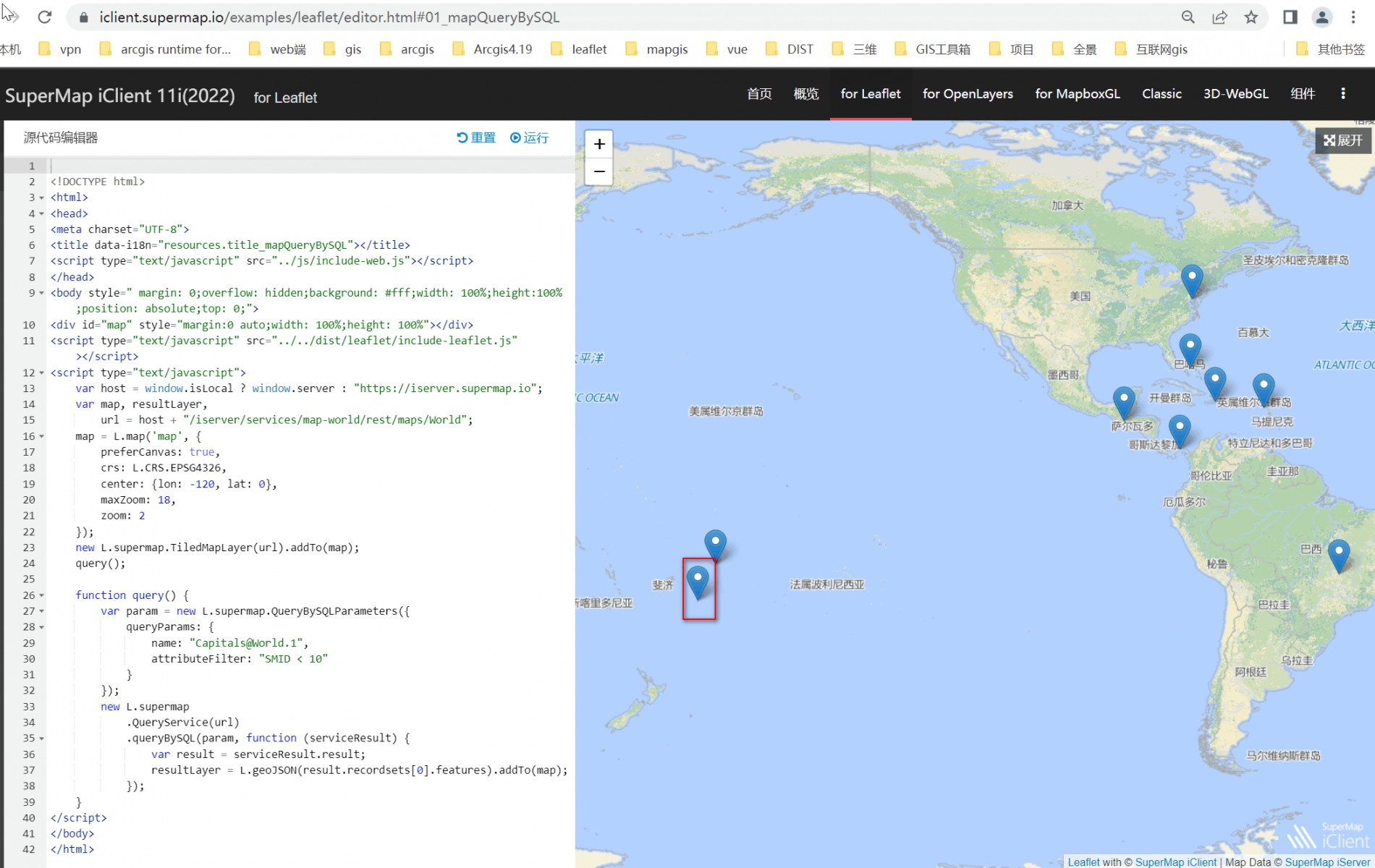Image resolution: width=1375 pixels, height=868 pixels.
Task: Click the marker near El Salvador
Action: [x=1124, y=404]
